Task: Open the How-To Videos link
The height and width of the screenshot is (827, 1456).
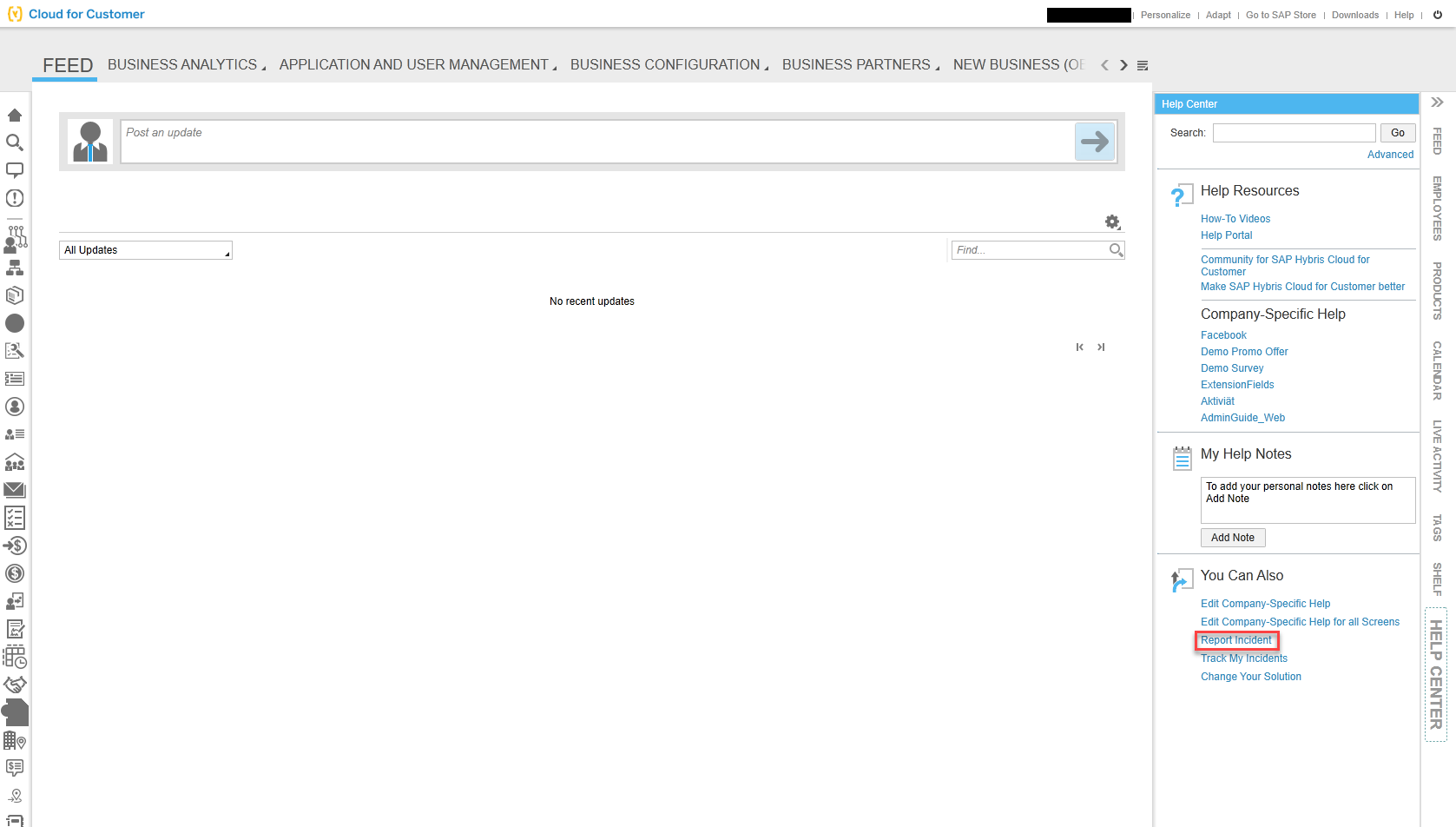Action: (1235, 219)
